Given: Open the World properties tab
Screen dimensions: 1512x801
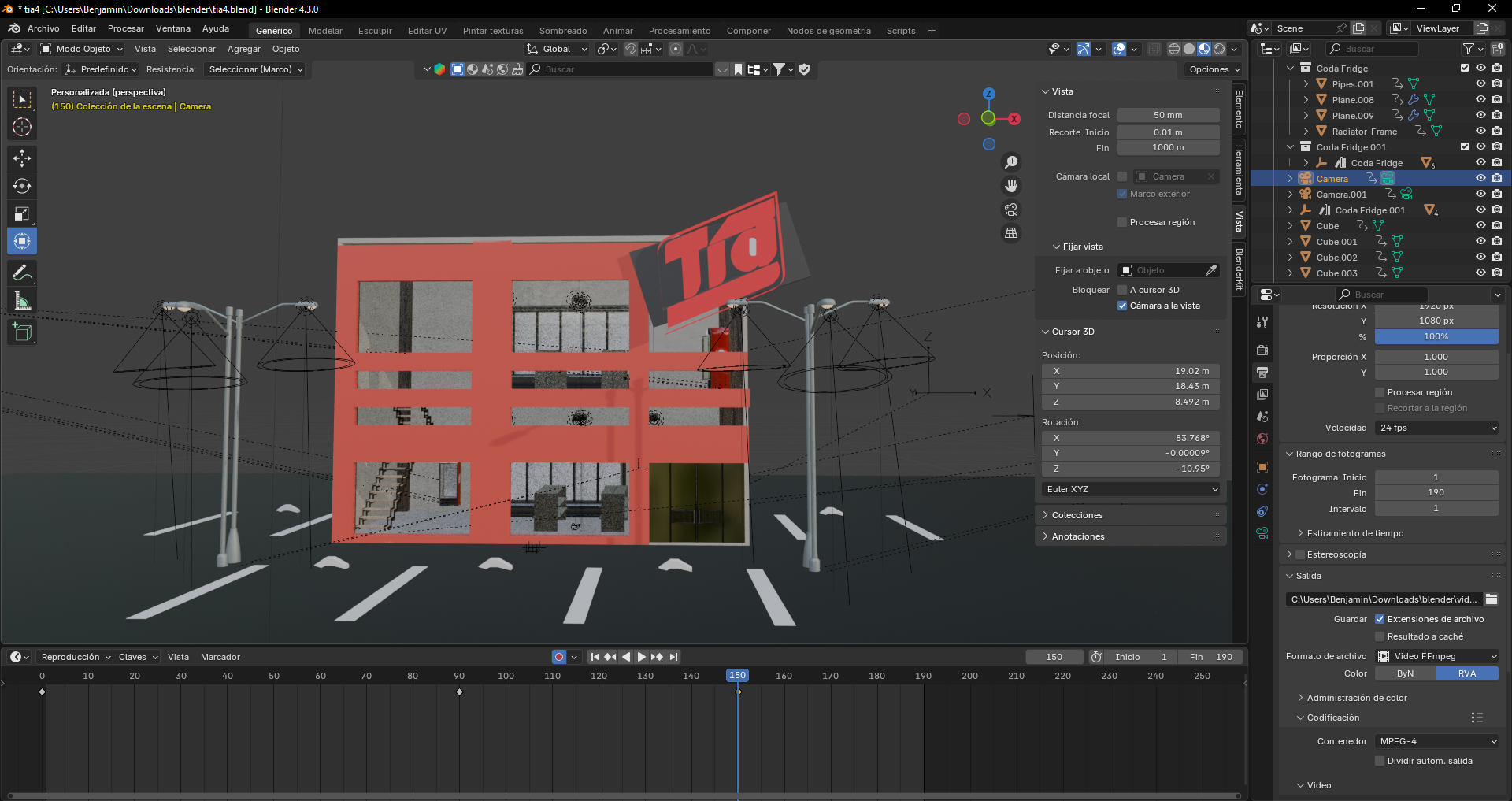Looking at the screenshot, I should (x=1262, y=439).
